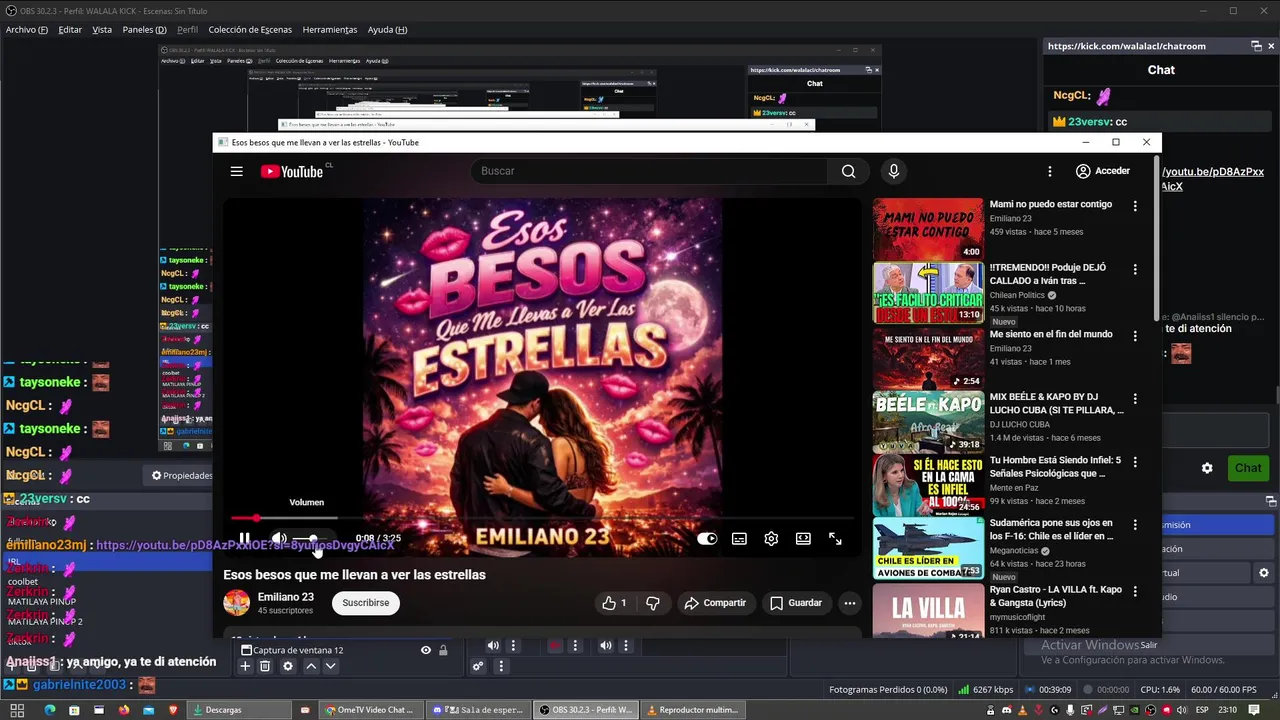Switch to Reproductor multimedia taskbar window
The image size is (1280, 720).
click(x=692, y=710)
